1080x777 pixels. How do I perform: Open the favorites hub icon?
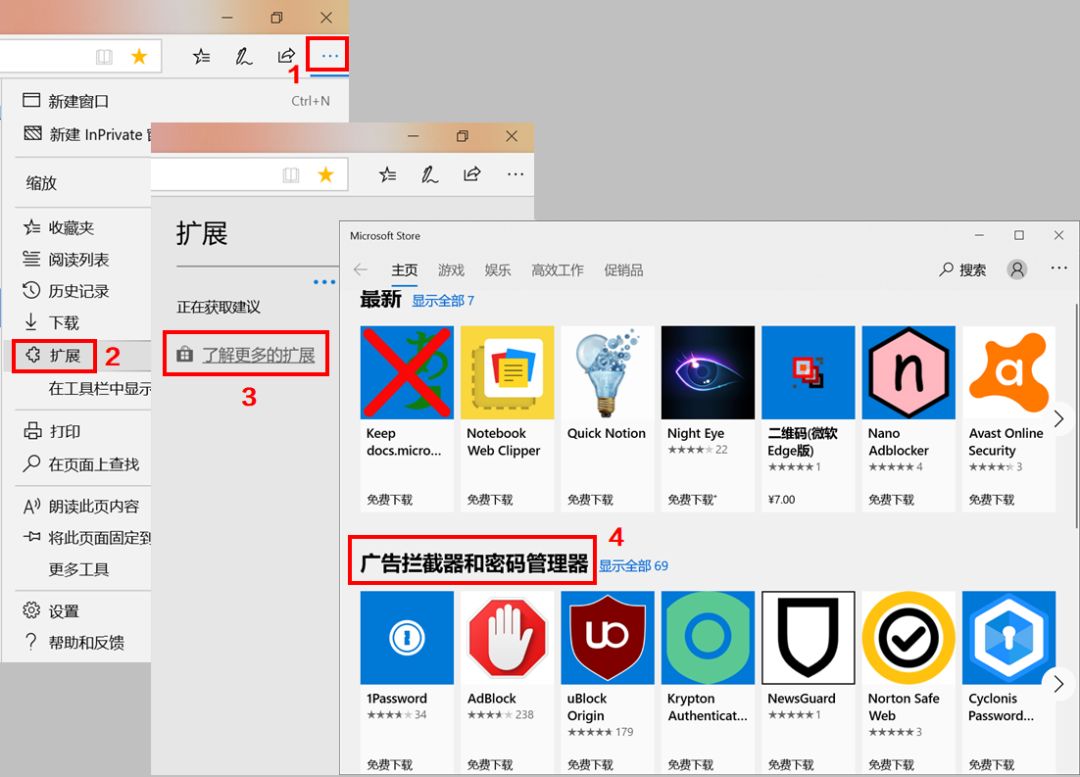(200, 56)
